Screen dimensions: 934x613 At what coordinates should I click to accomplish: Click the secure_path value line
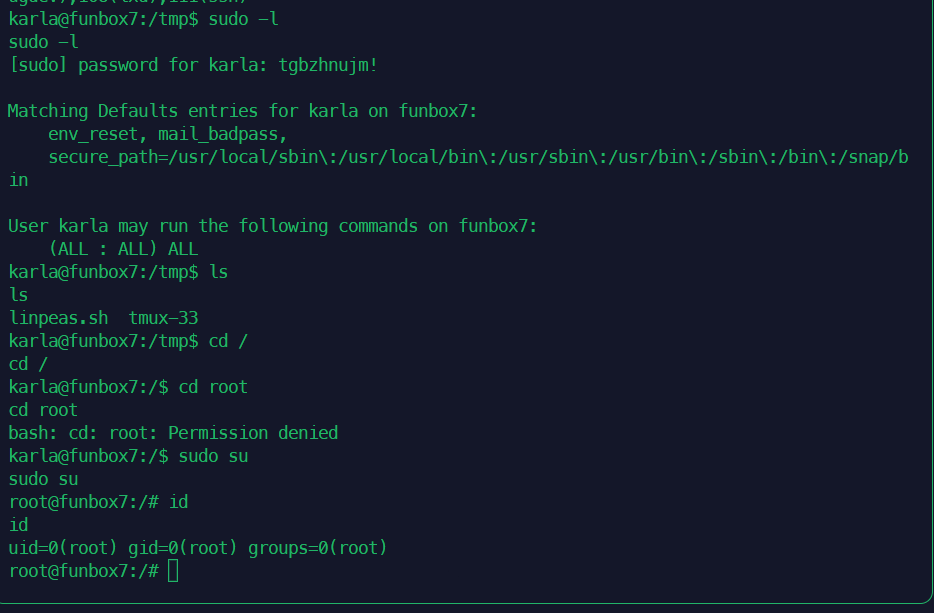click(x=478, y=157)
